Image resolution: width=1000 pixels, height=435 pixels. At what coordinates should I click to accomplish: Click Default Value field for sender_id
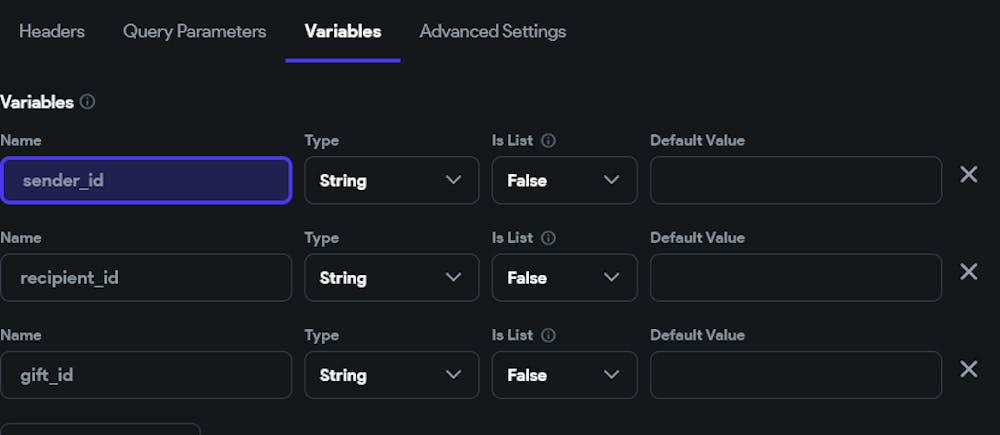click(x=795, y=181)
